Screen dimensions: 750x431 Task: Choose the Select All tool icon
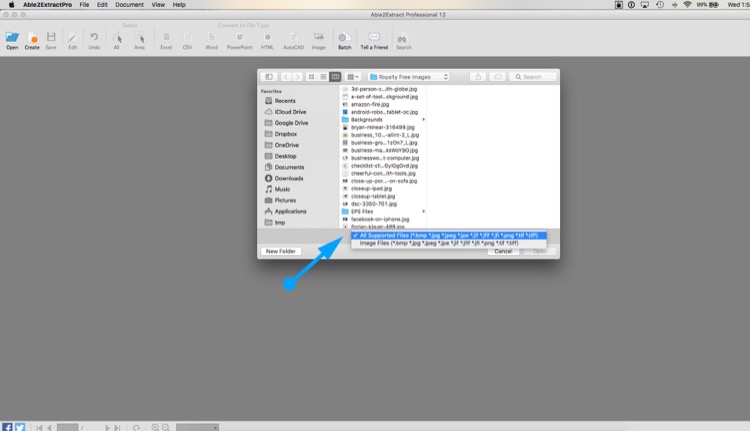coord(117,38)
